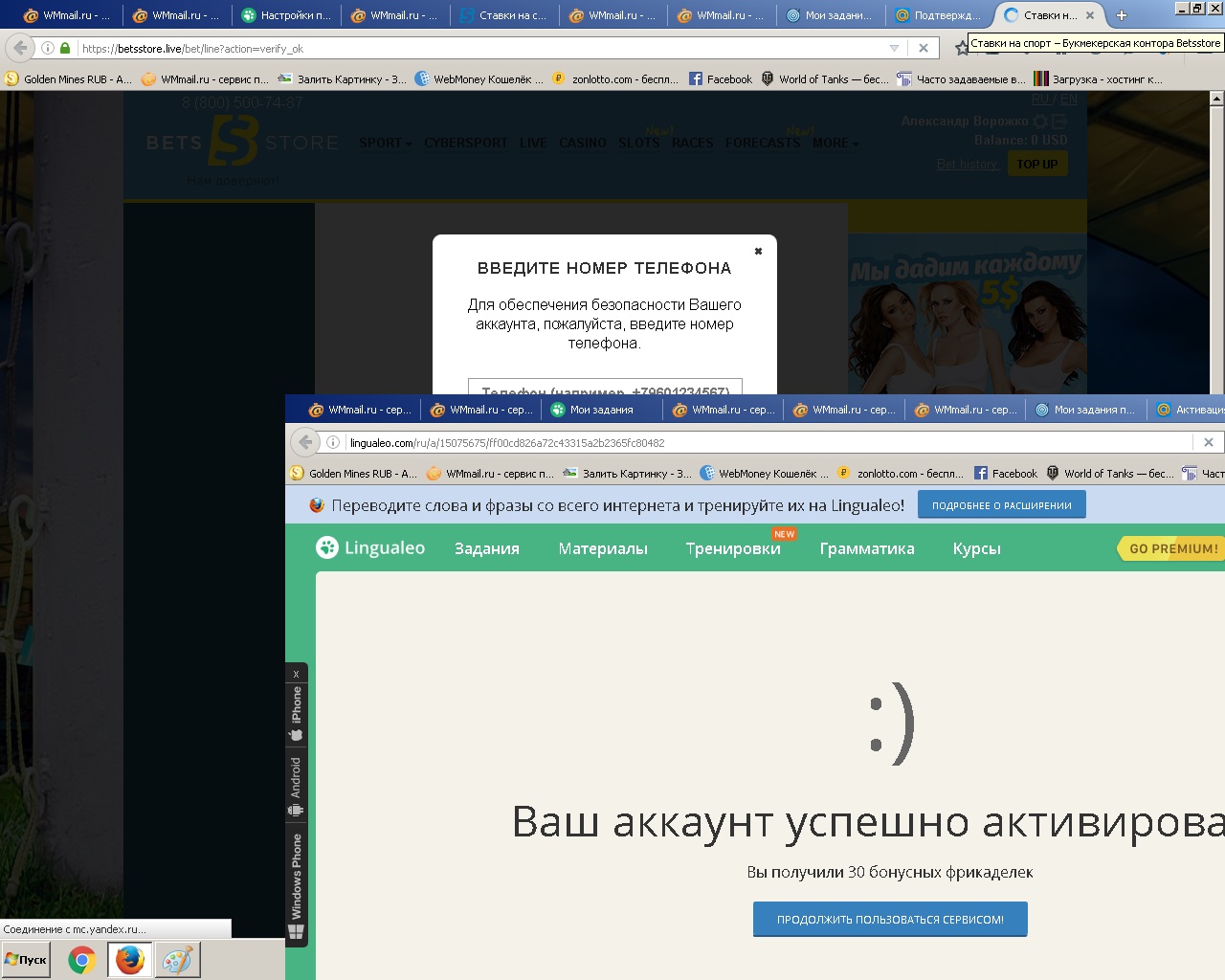Close the active 'Ставки н...' tab
This screenshot has height=980, width=1225.
click(1089, 15)
